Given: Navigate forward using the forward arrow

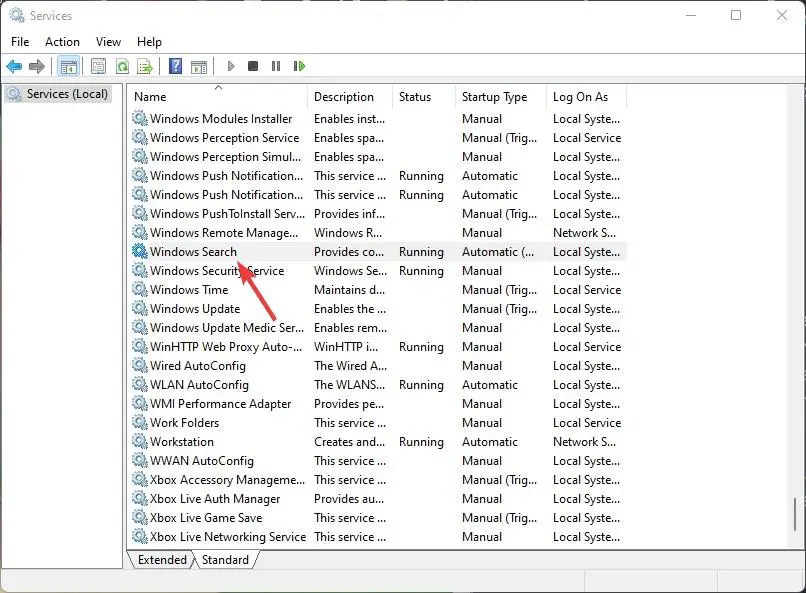Looking at the screenshot, I should 38,66.
